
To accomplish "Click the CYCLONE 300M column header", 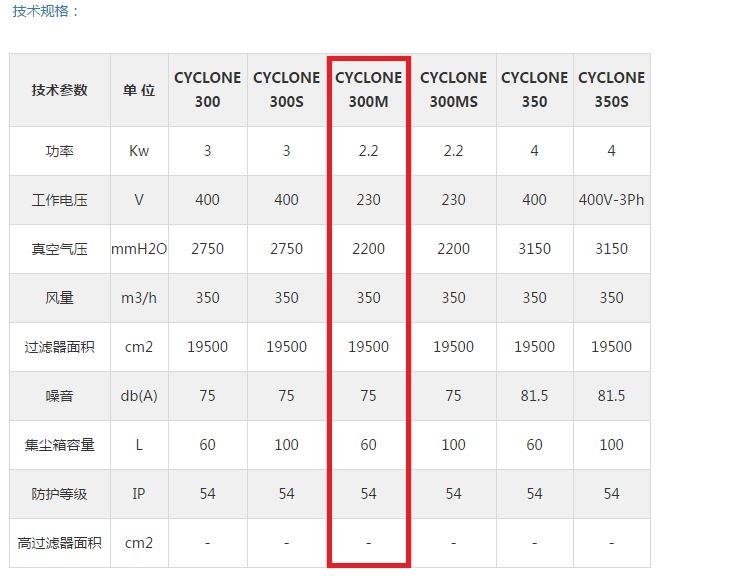I will pos(369,90).
